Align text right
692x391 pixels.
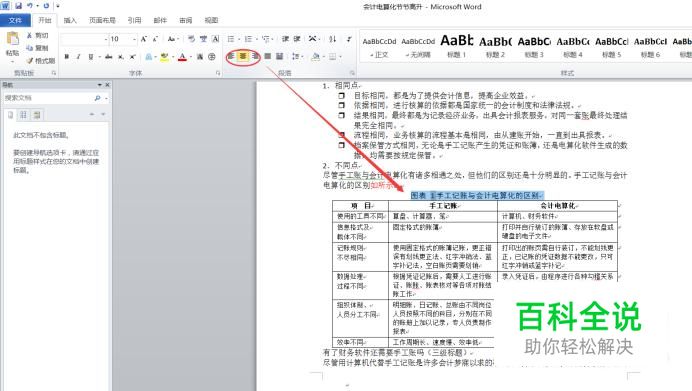pyautogui.click(x=255, y=56)
